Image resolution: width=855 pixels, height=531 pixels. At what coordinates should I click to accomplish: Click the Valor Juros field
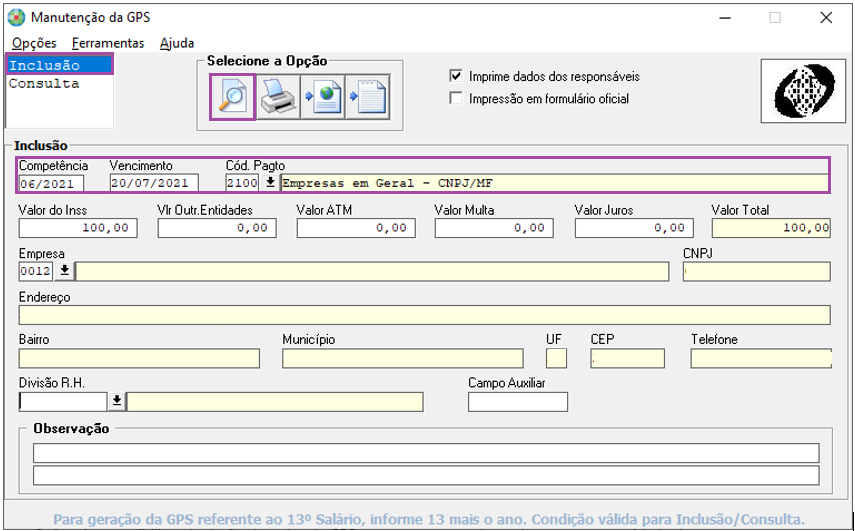pyautogui.click(x=634, y=228)
